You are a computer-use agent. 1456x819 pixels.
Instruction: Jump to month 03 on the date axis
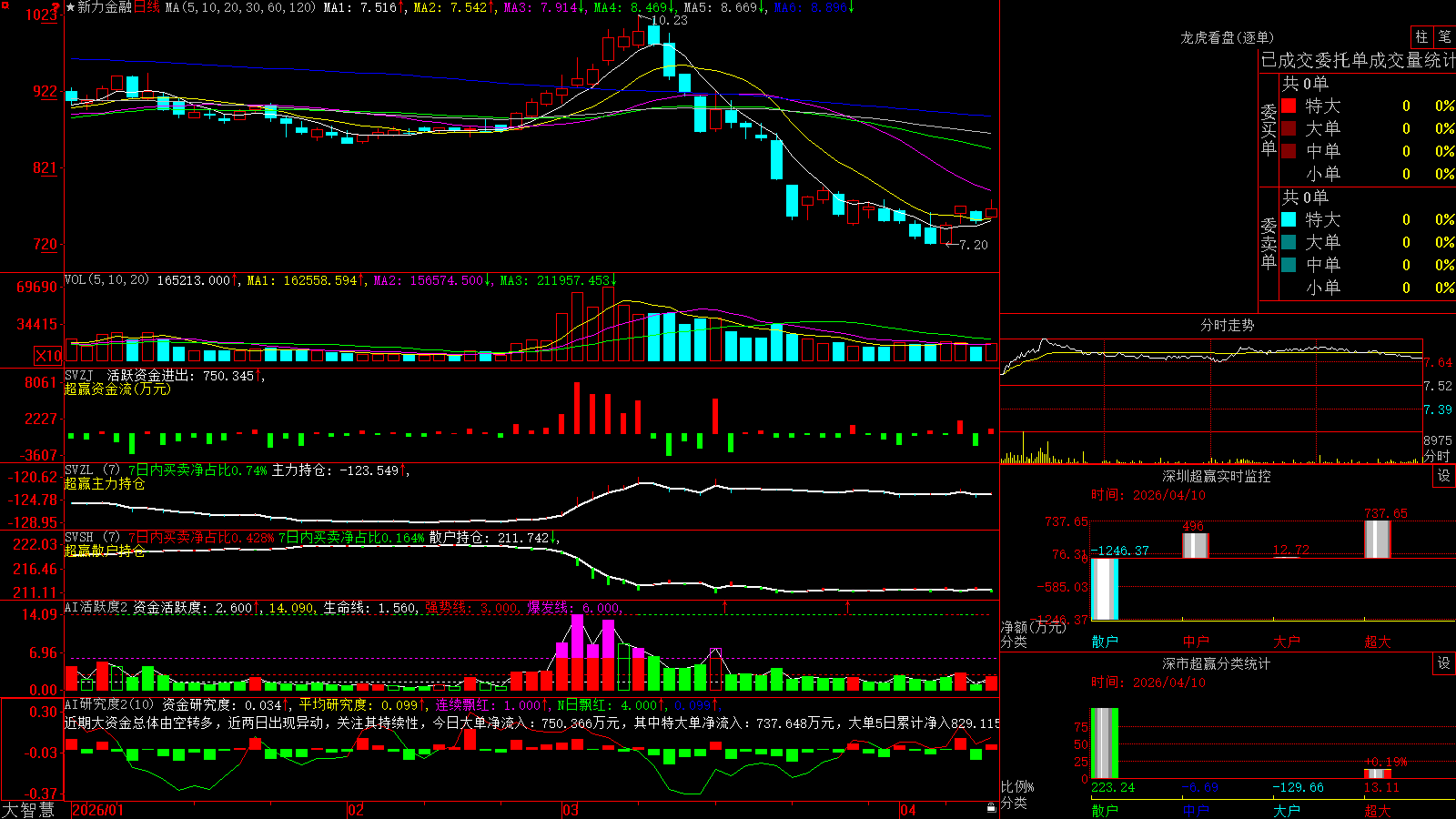[x=571, y=810]
